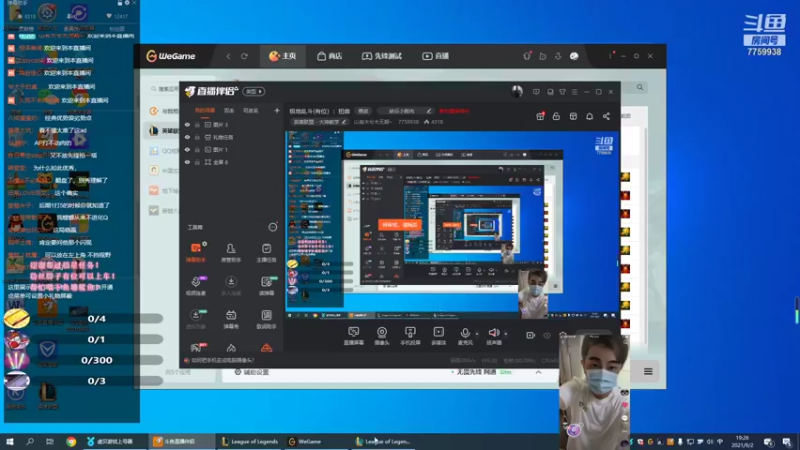
Task: Click the taskbar clock showing 19:26
Action: (x=742, y=442)
